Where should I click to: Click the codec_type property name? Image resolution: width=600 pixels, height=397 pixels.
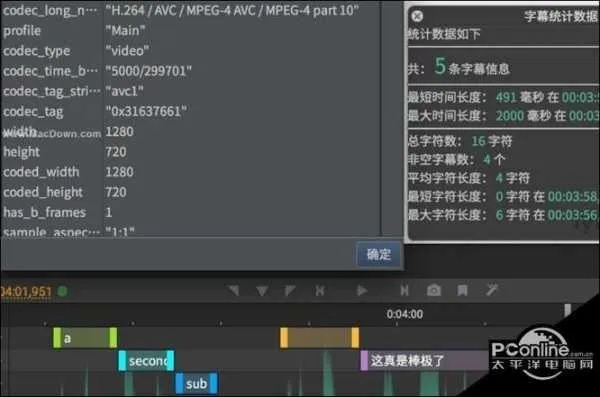pyautogui.click(x=37, y=51)
